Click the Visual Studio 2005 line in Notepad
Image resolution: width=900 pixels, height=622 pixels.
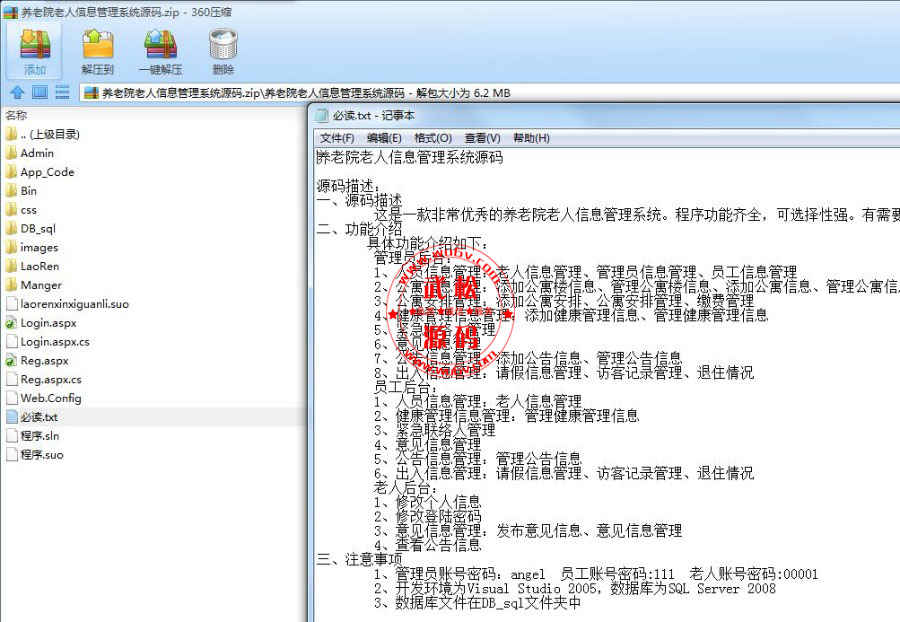pos(575,589)
